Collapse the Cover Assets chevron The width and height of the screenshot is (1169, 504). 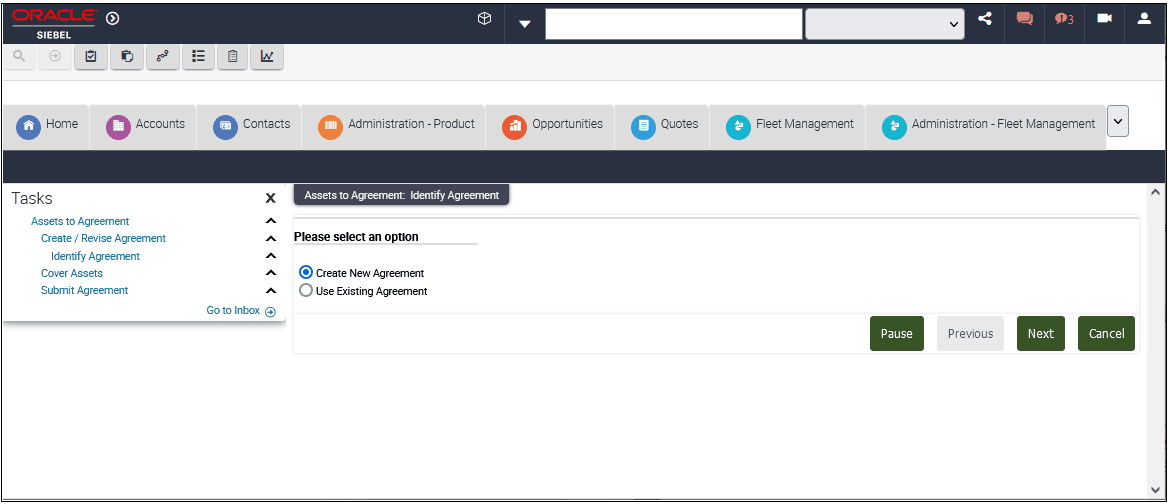click(271, 274)
